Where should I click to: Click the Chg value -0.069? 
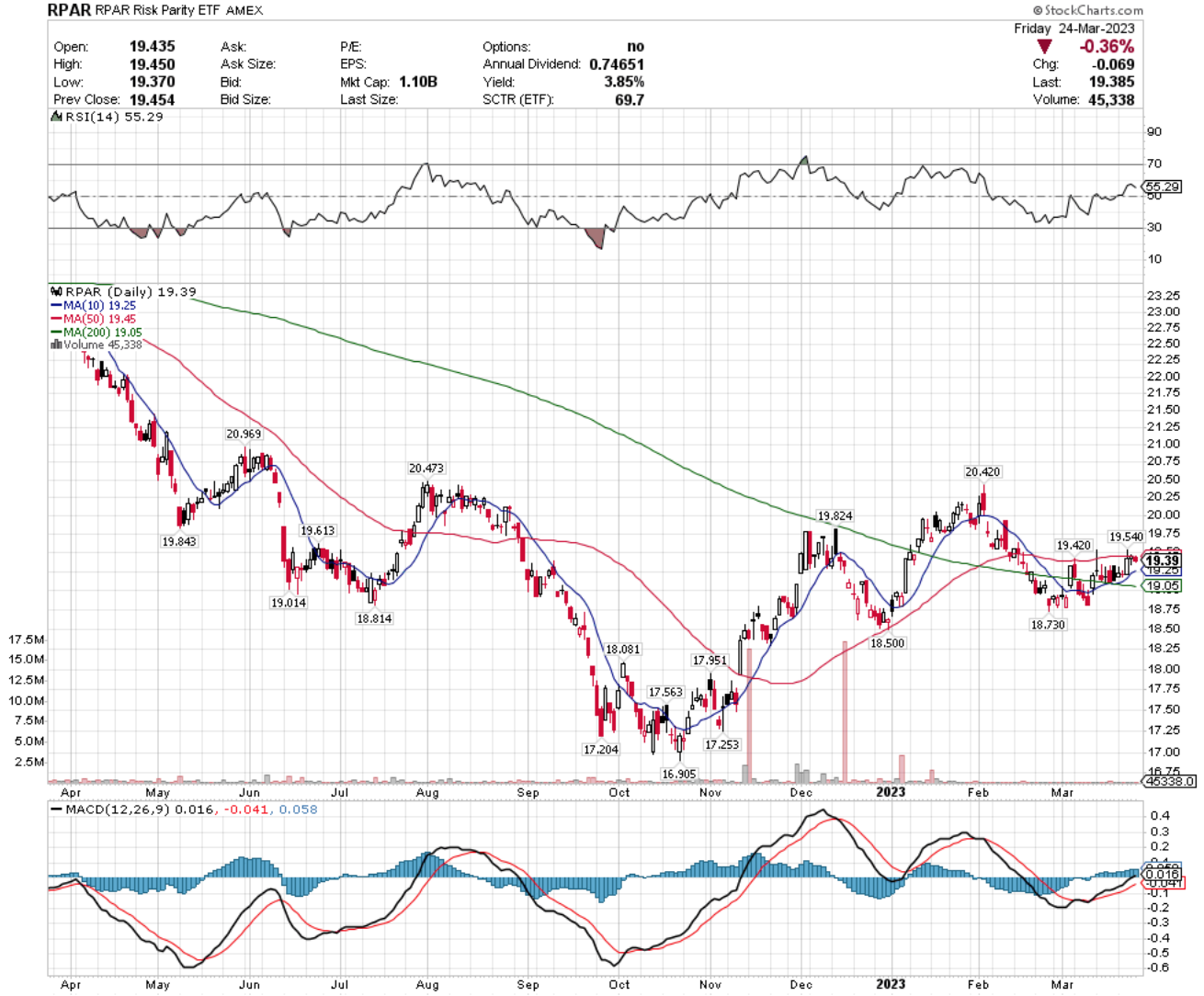point(1113,64)
